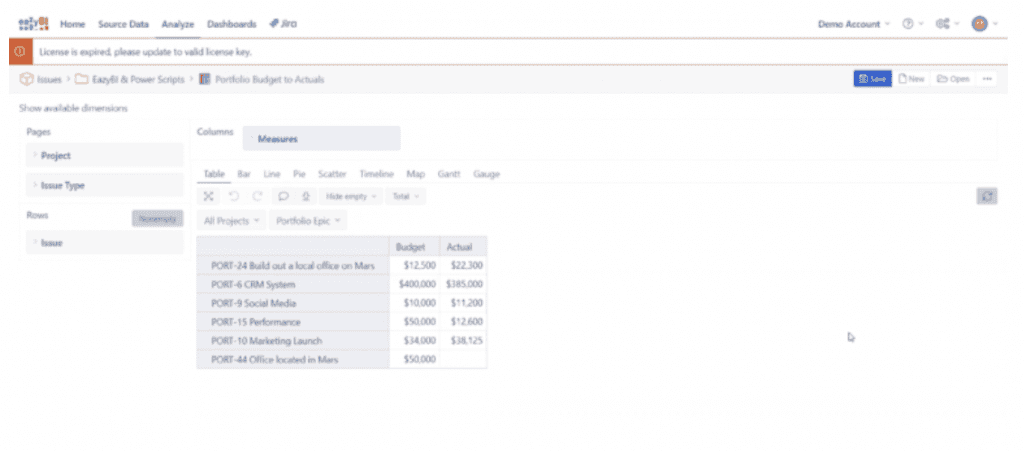The image size is (1024, 451).
Task: Click the Actual column header
Action: point(463,247)
